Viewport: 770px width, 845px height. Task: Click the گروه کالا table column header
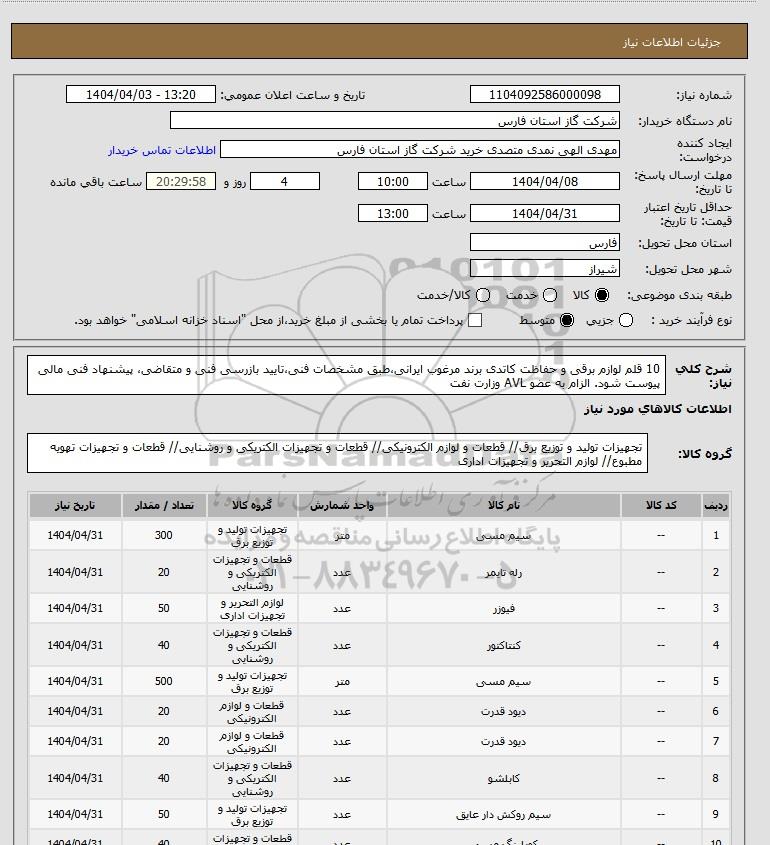pos(252,505)
